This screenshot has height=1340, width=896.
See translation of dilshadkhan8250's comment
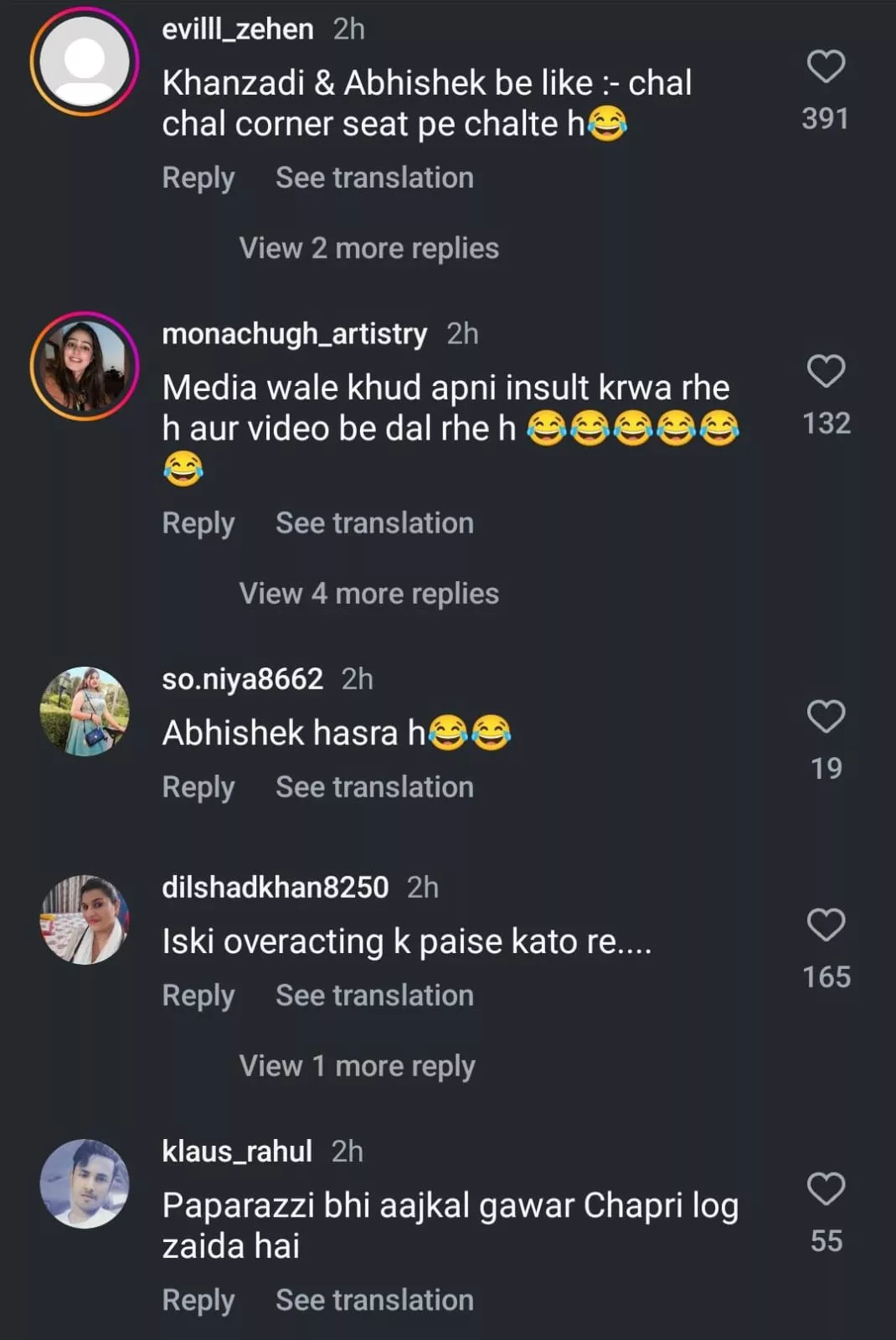click(x=374, y=996)
